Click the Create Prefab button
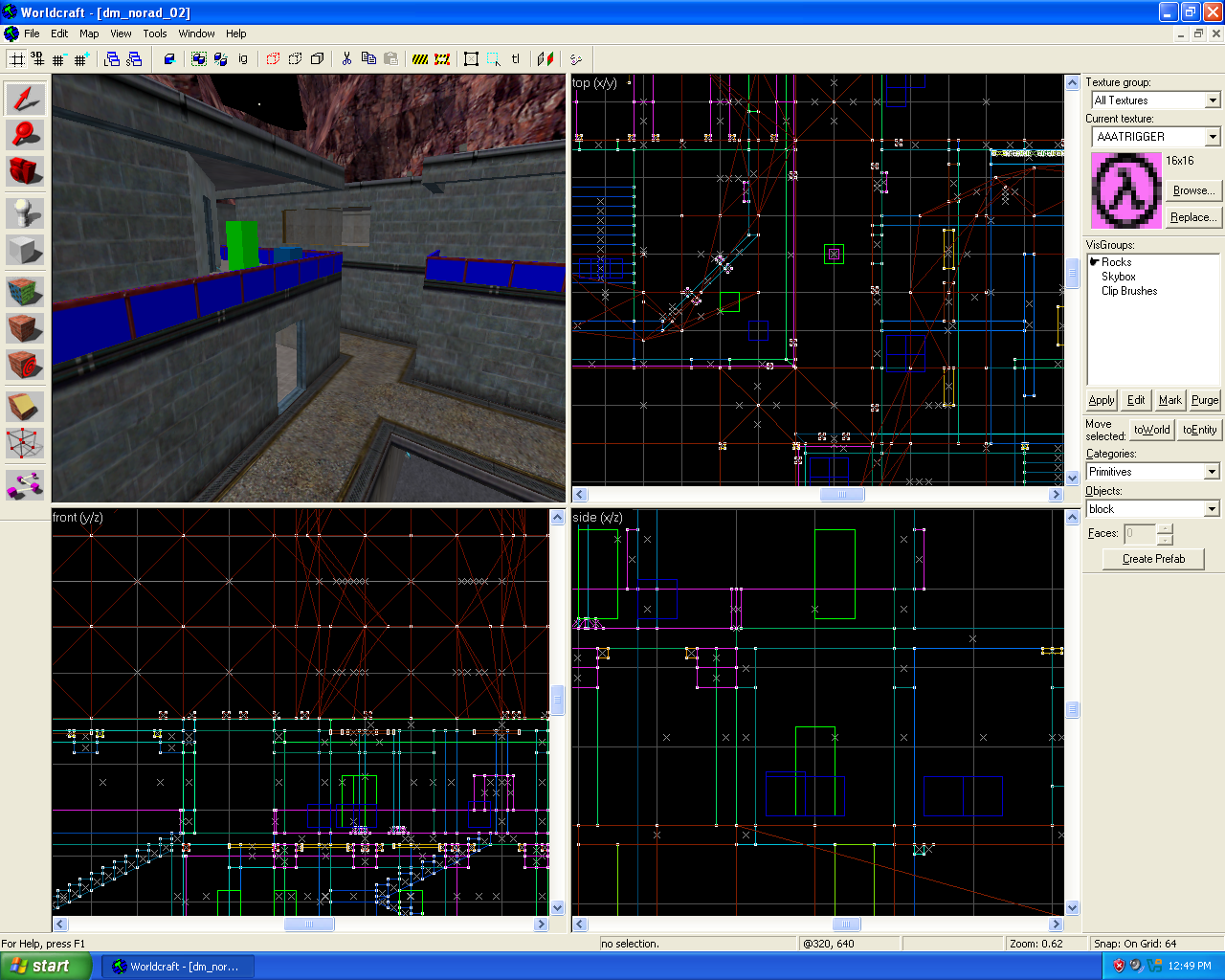Screen dimensions: 1225x980 (1153, 559)
